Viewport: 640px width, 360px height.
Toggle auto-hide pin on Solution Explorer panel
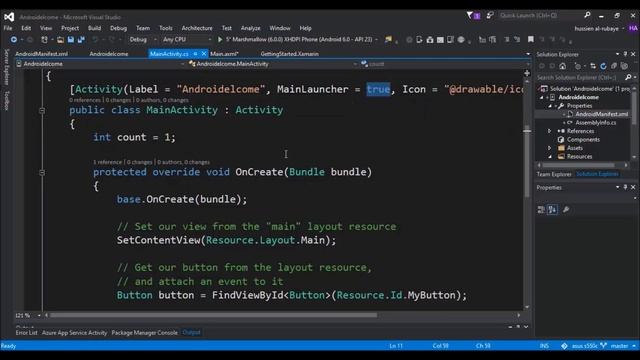[x=625, y=54]
